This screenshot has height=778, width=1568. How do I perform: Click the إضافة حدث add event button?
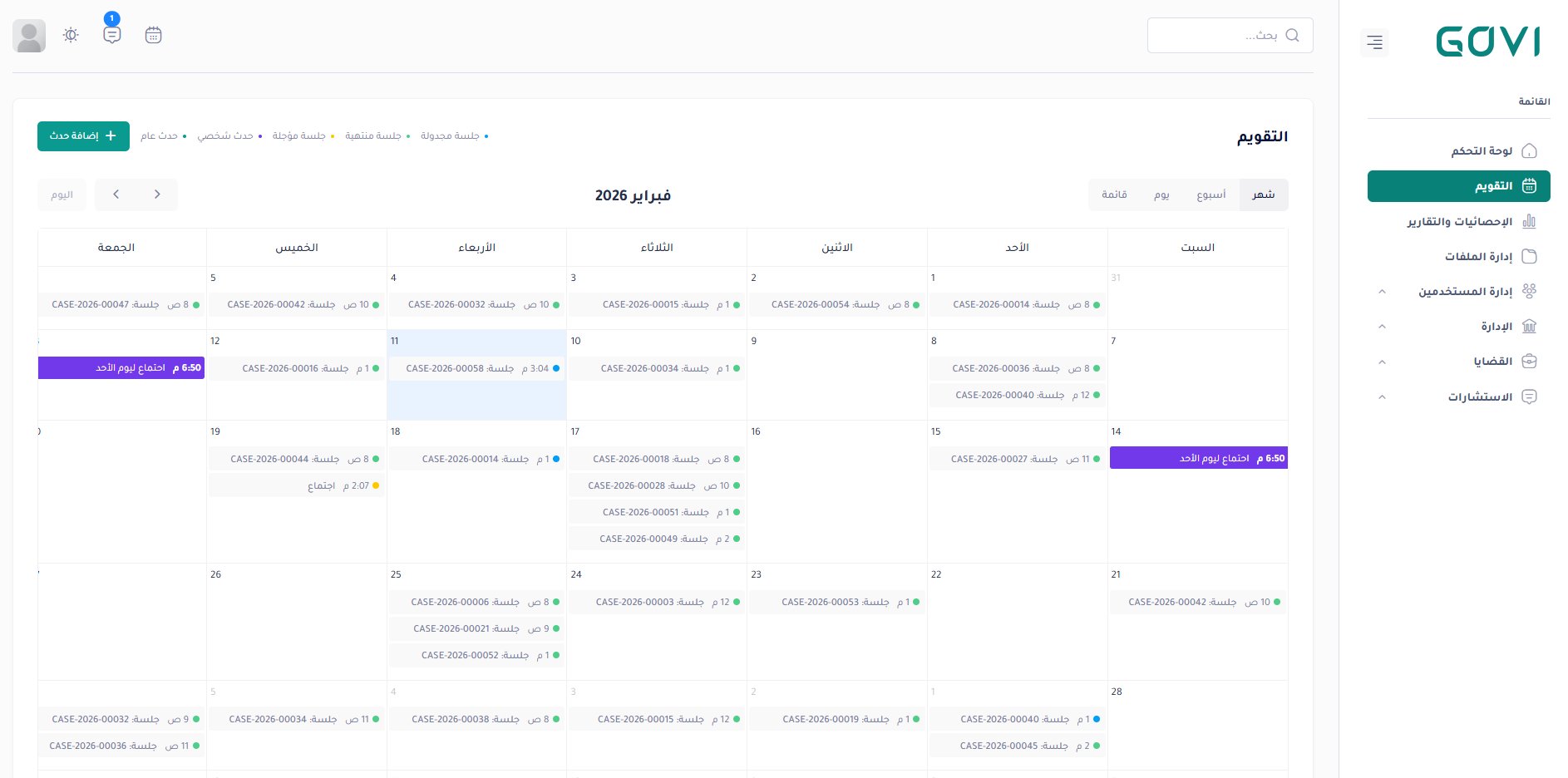[x=83, y=136]
